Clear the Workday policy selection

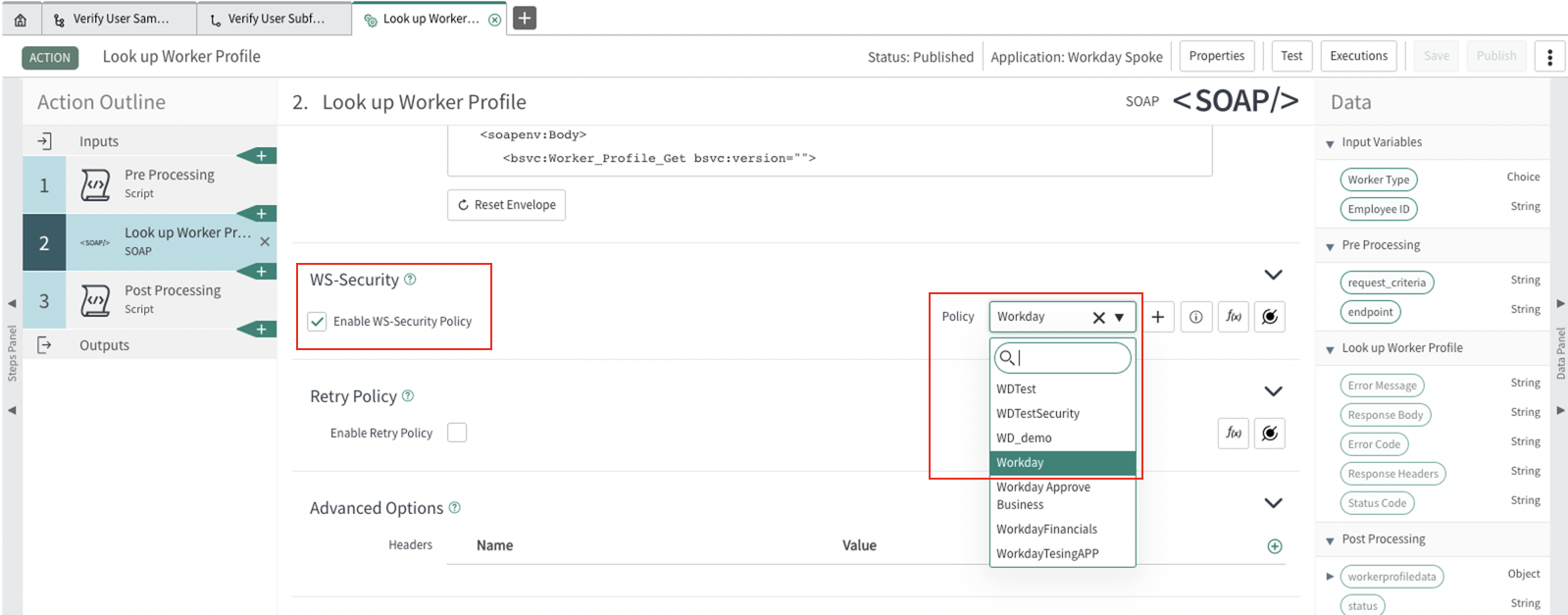coord(1098,317)
